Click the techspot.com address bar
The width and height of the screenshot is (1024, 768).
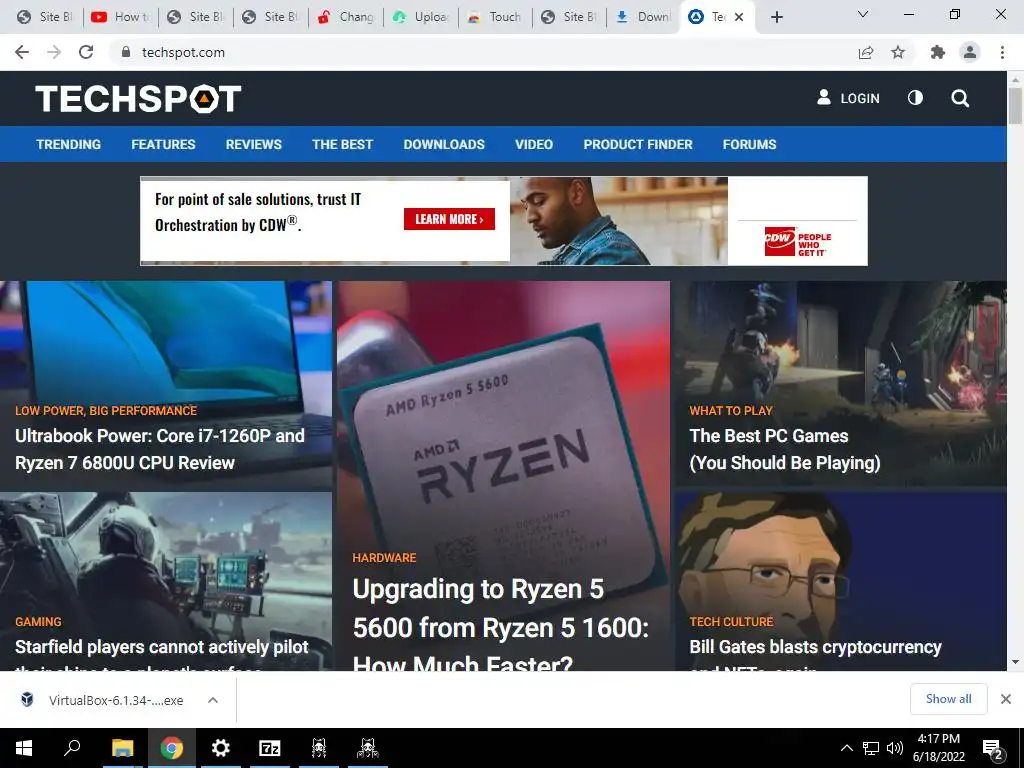(483, 52)
